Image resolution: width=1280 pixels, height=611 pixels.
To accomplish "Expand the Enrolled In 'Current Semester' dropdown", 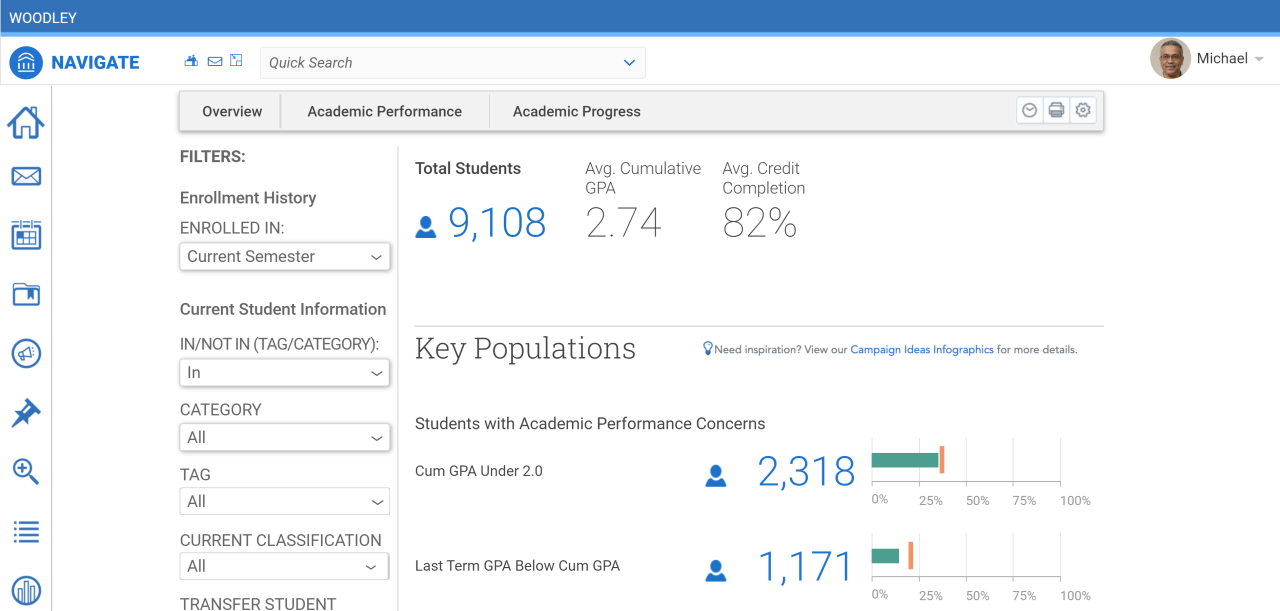I will pyautogui.click(x=284, y=257).
